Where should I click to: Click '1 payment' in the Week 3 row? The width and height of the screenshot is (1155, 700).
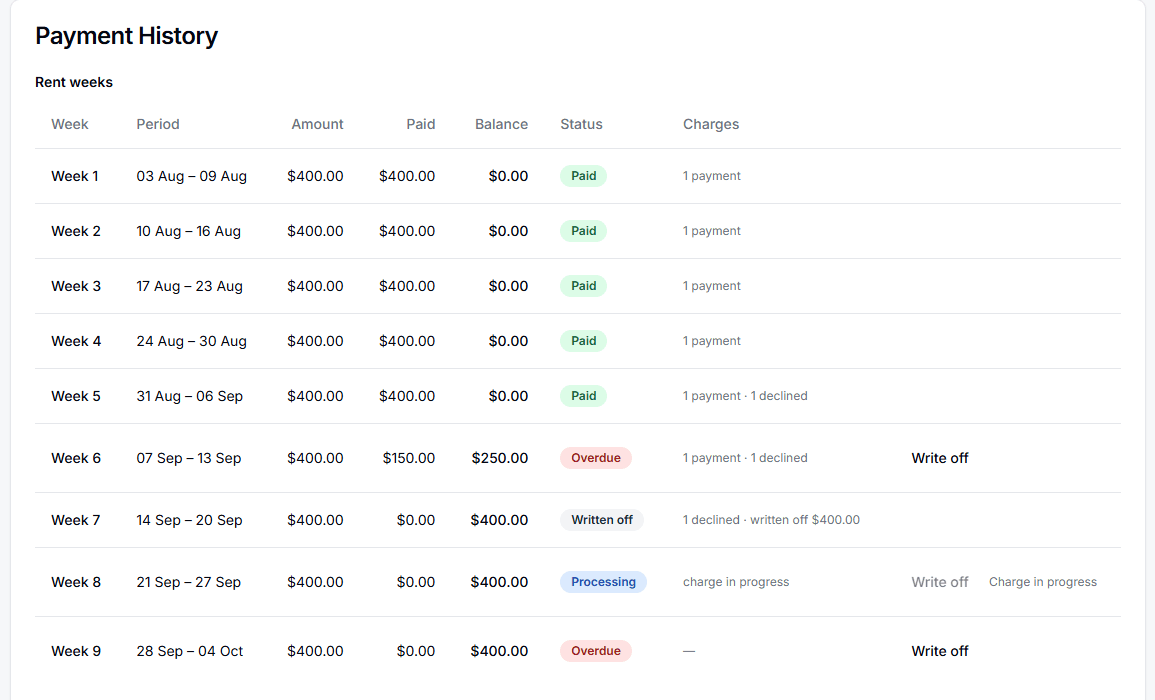pyautogui.click(x=712, y=286)
